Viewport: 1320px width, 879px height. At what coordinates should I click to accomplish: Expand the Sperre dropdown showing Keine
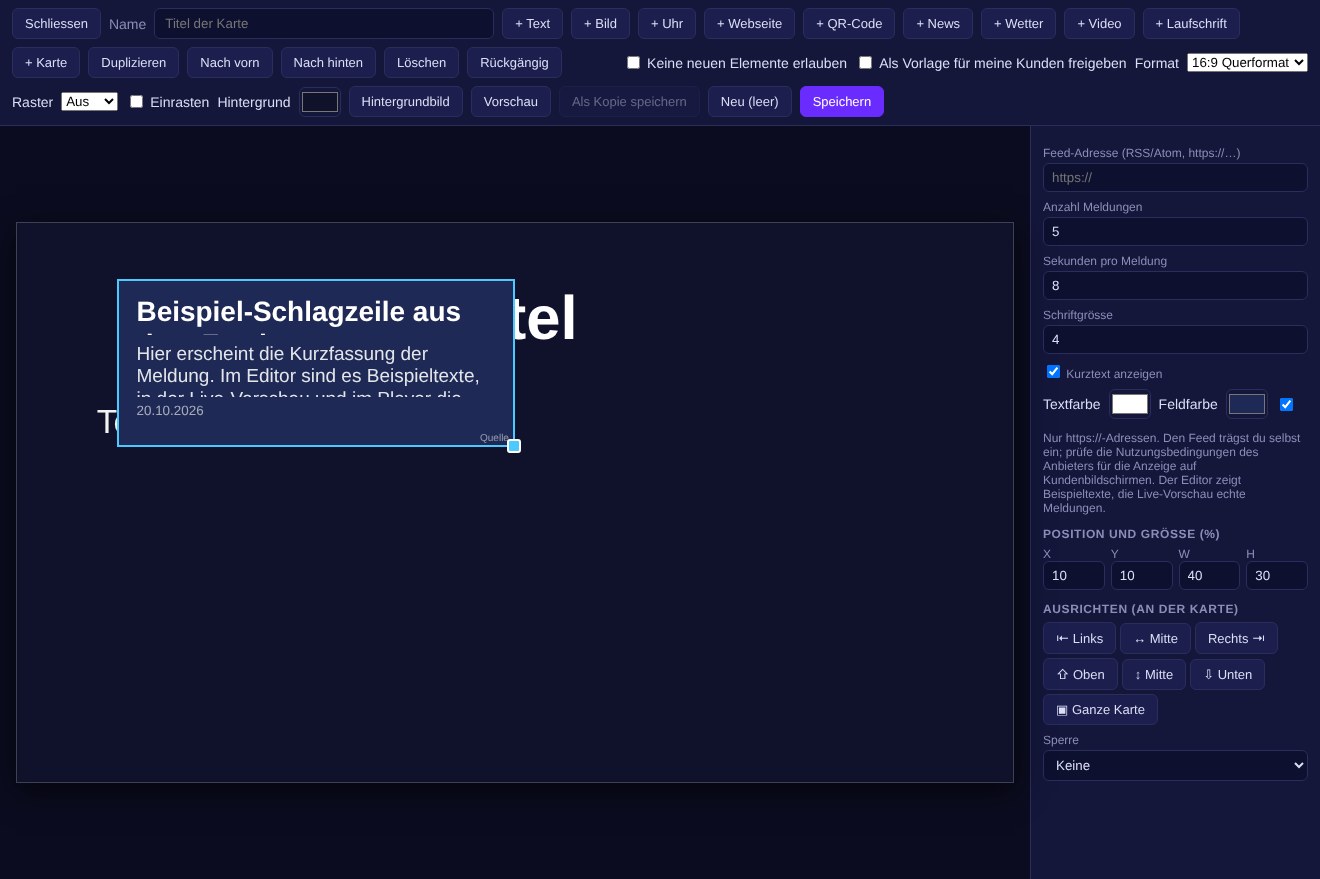[x=1175, y=765]
